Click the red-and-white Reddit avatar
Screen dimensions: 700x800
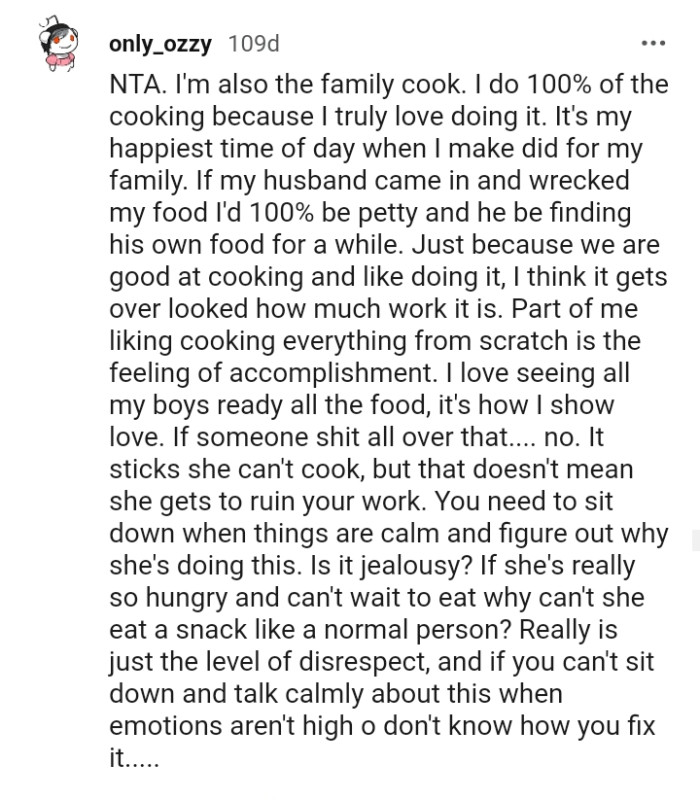(57, 42)
